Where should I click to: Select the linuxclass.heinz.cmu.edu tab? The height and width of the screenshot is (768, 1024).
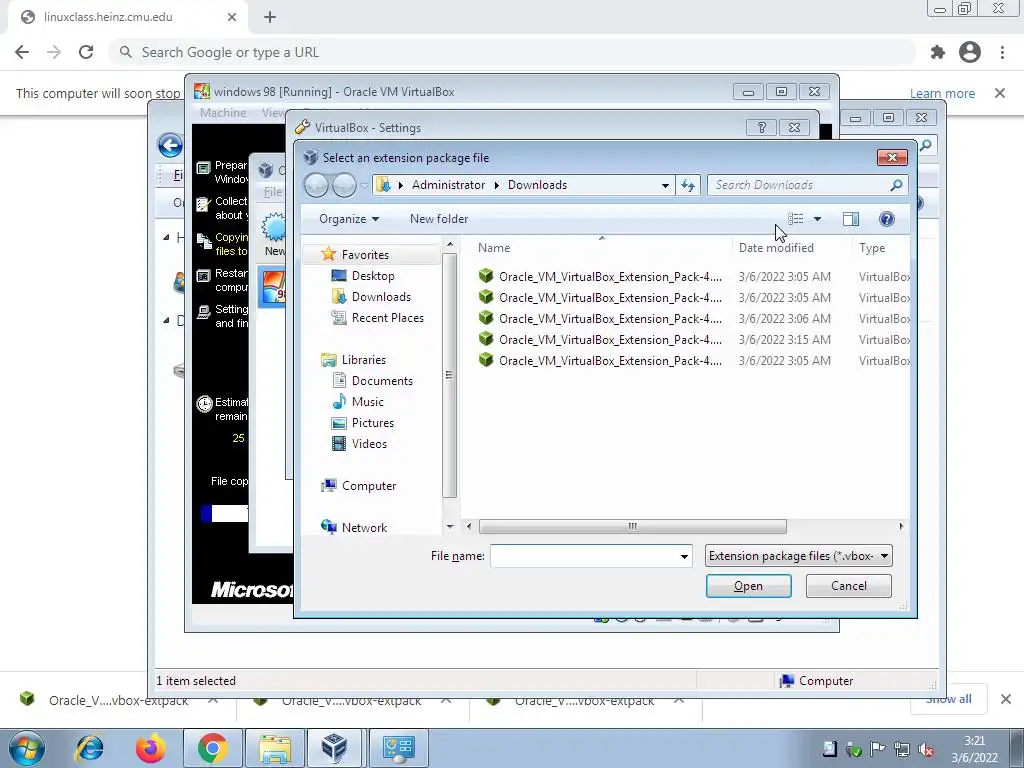(x=128, y=18)
